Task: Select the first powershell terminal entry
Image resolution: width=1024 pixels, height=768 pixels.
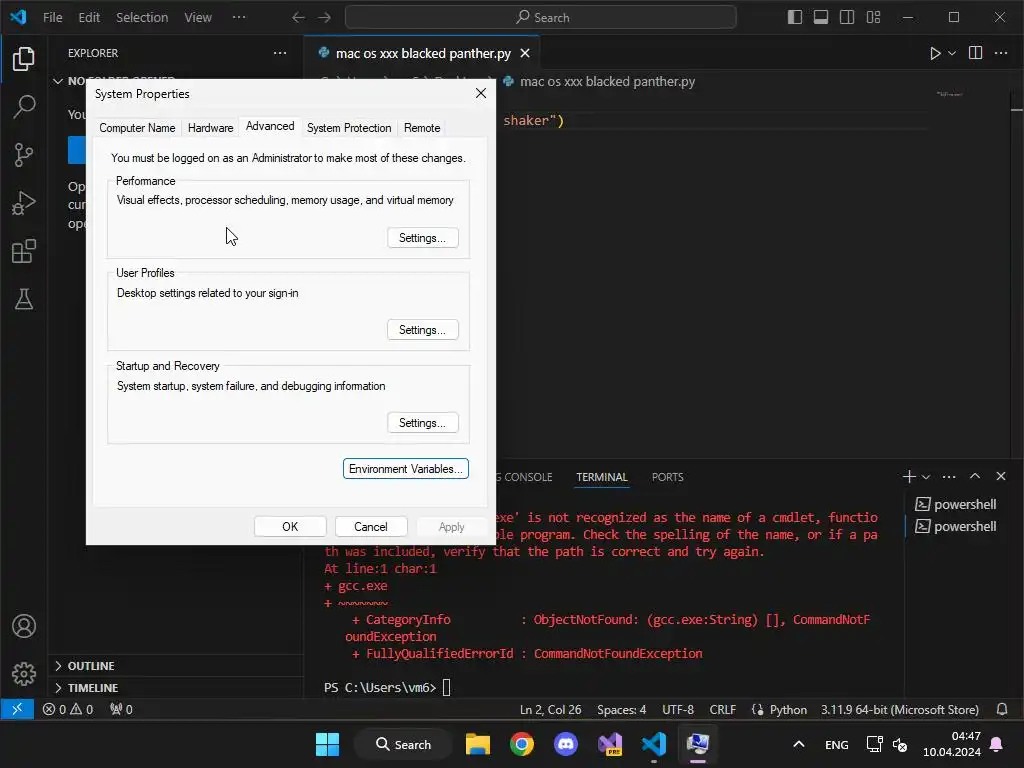Action: pyautogui.click(x=956, y=504)
